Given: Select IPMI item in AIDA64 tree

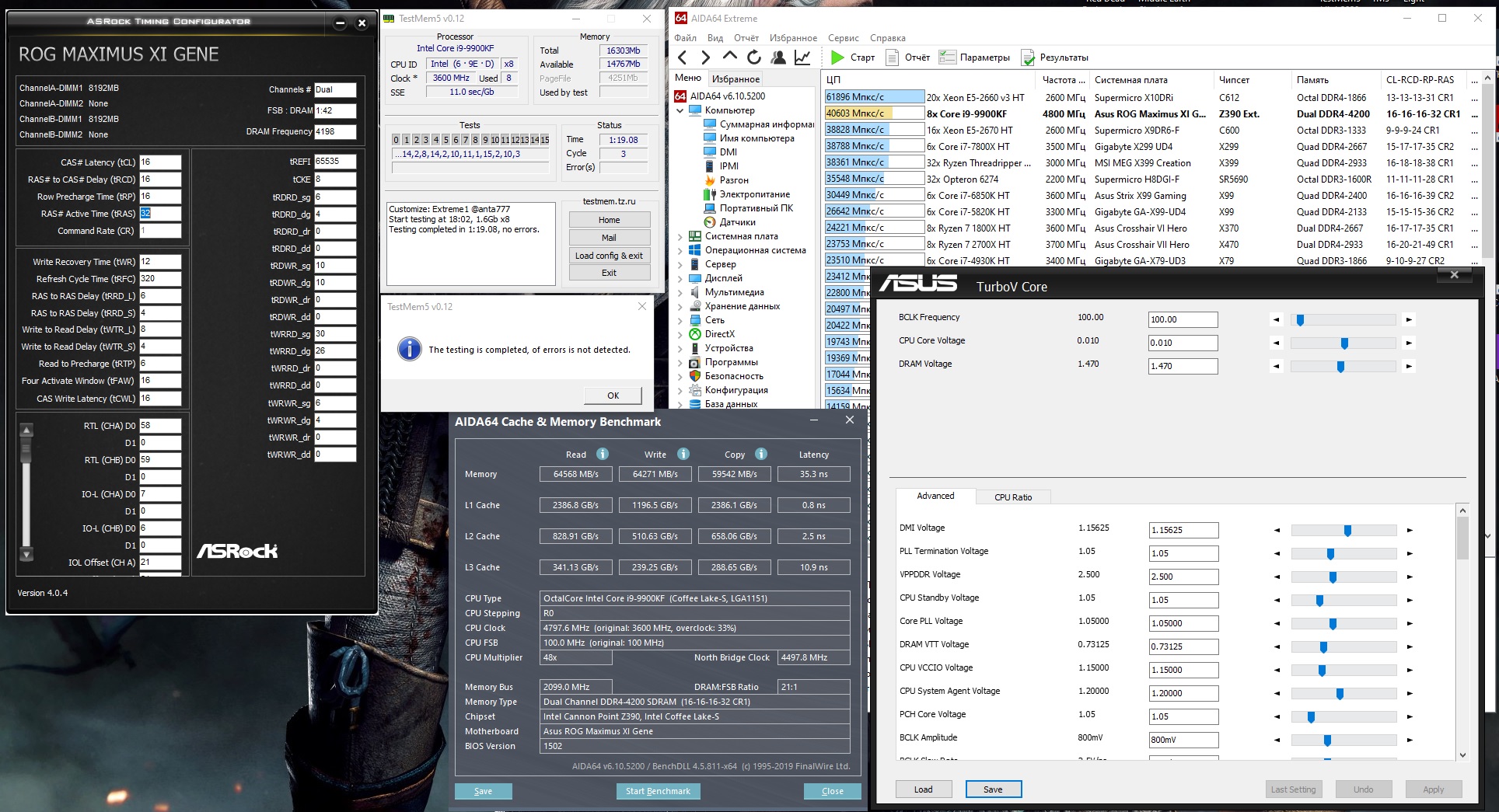Looking at the screenshot, I should click(721, 166).
